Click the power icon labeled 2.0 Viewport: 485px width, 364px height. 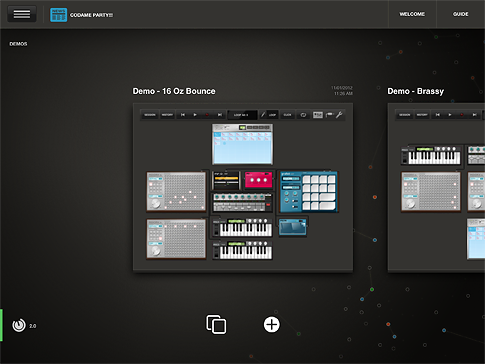pyautogui.click(x=19, y=325)
